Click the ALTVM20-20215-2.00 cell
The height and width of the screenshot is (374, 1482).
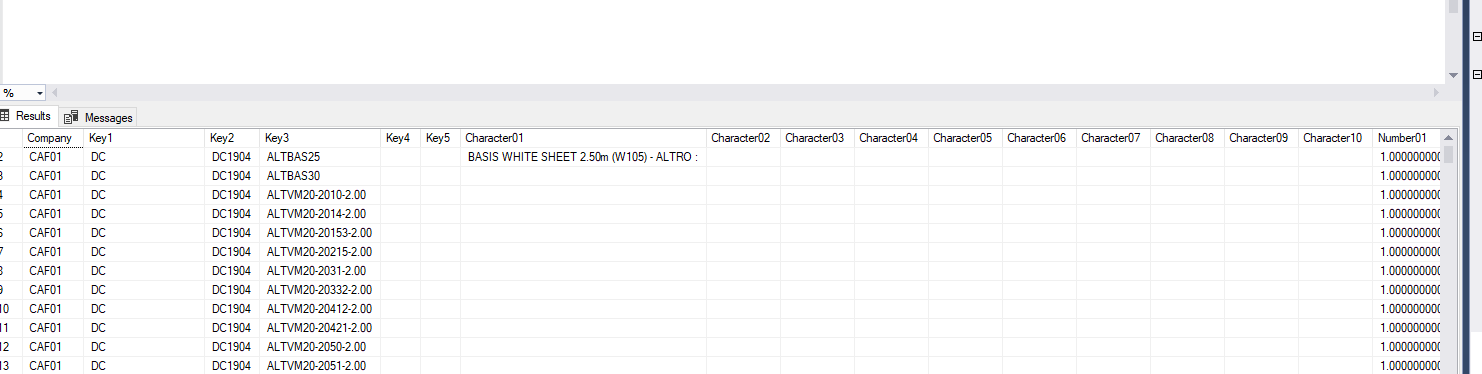point(320,252)
